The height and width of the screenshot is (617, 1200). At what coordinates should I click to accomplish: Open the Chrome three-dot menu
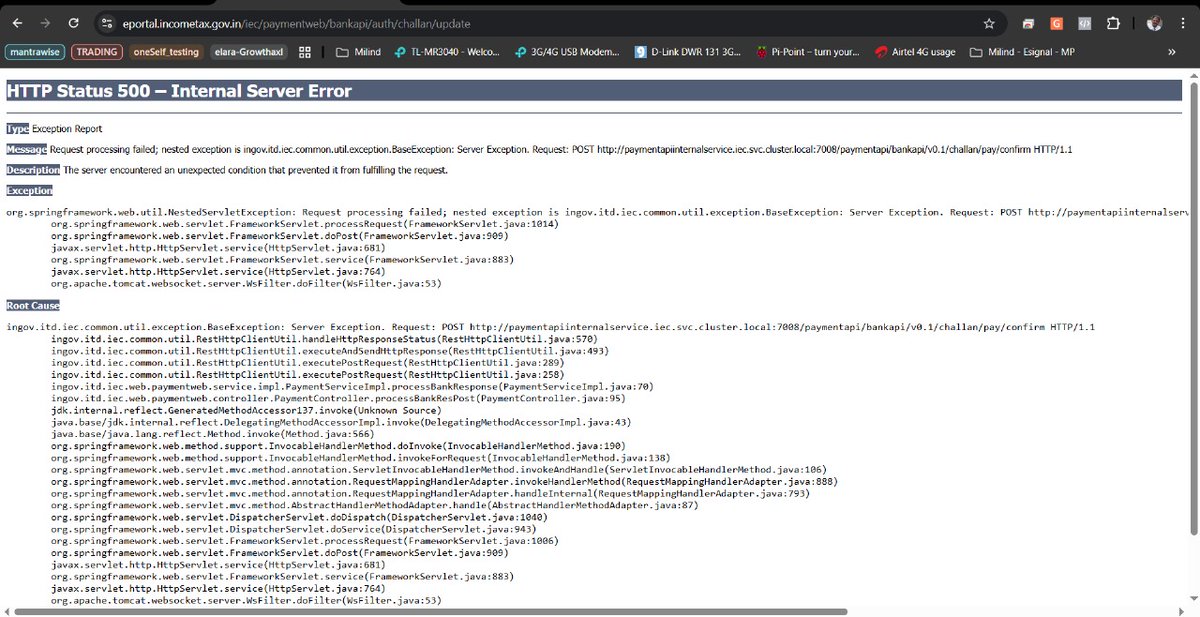click(1183, 23)
